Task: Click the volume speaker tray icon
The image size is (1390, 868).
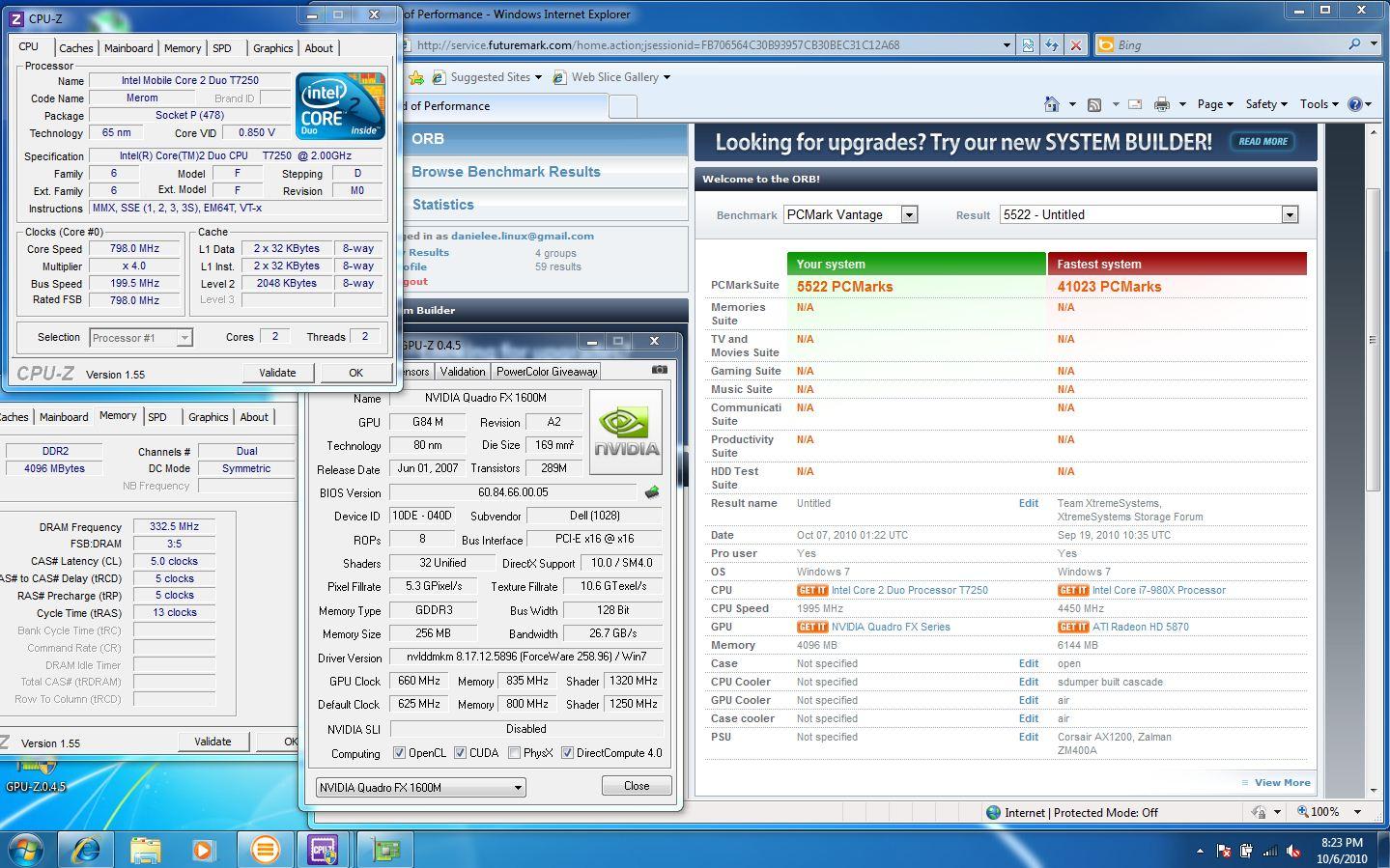Action: (x=1293, y=851)
